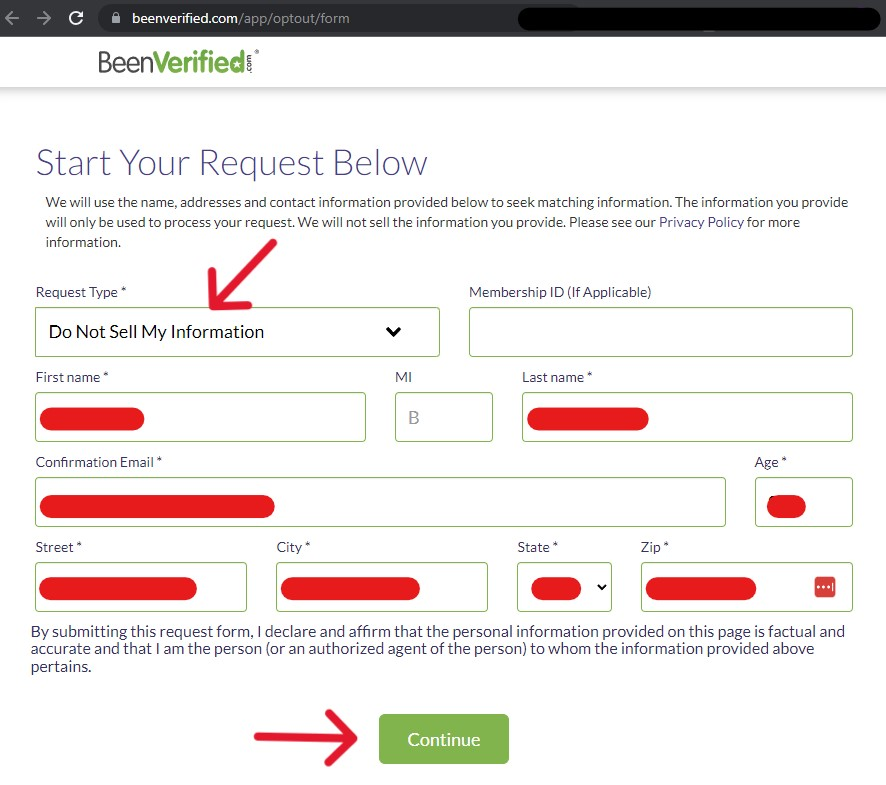Click the browser forward arrow
Image resolution: width=886 pixels, height=785 pixels.
44,18
